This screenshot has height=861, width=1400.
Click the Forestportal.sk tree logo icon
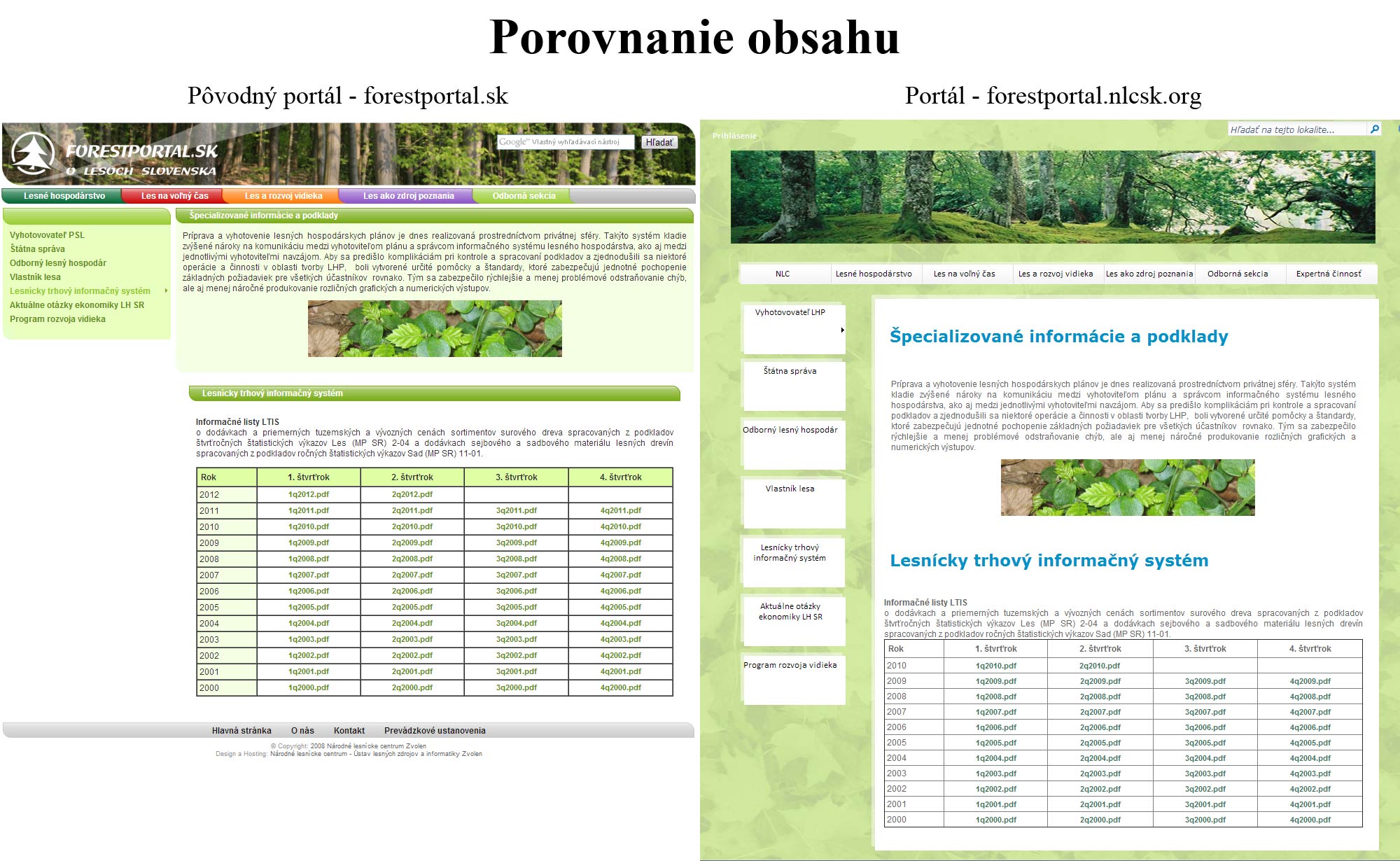33,153
